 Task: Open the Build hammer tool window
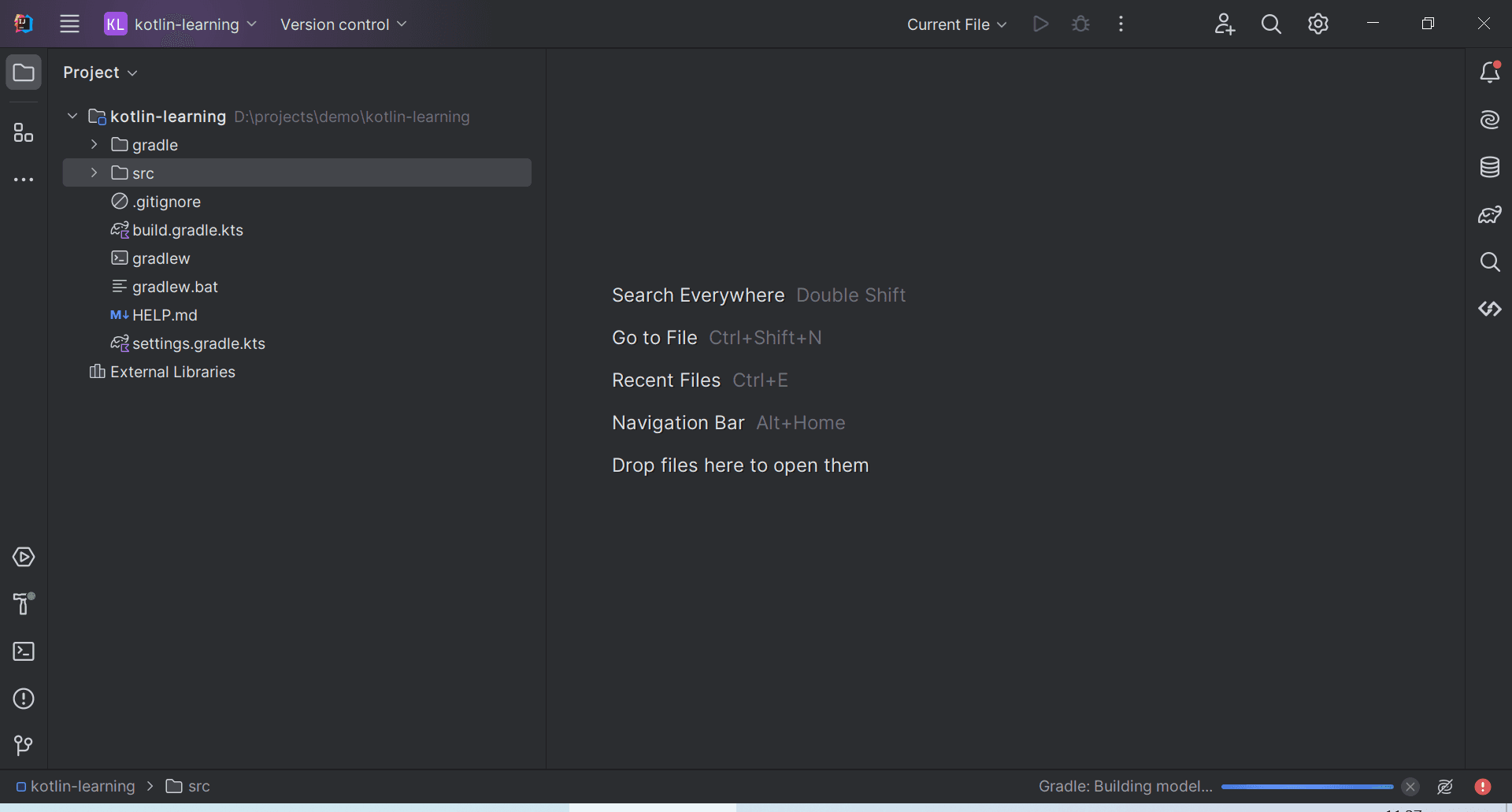point(24,604)
